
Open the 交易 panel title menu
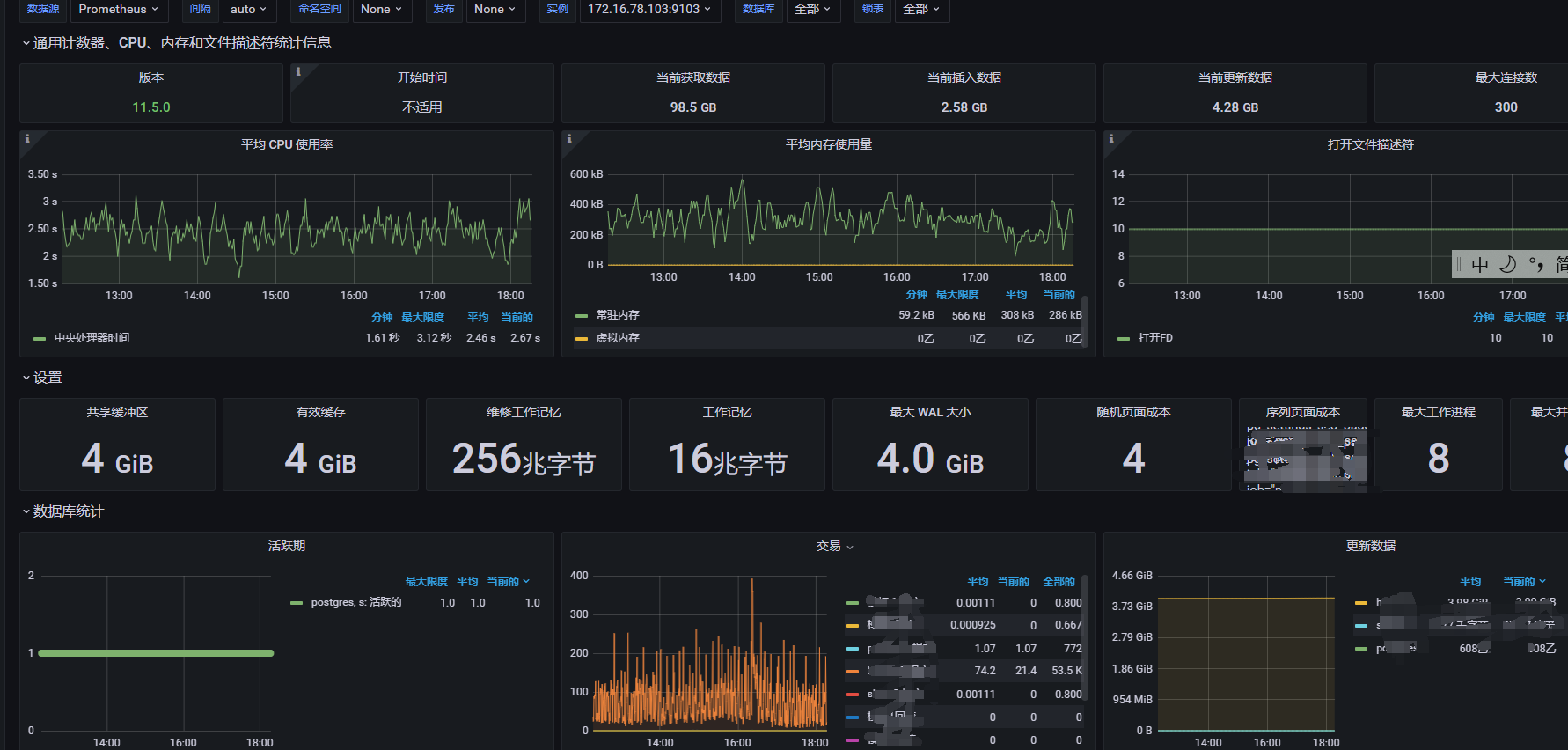tap(834, 546)
